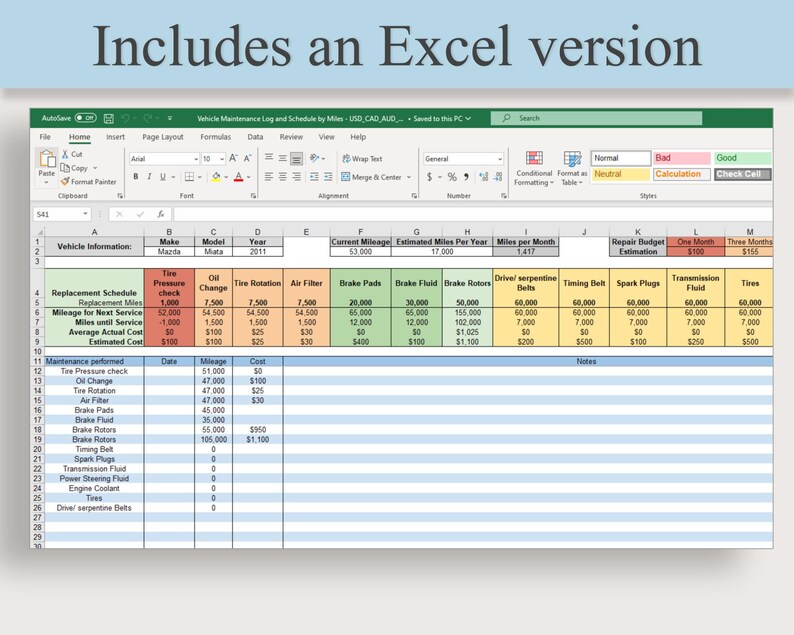Open the font size 10 dropdown

tap(222, 159)
